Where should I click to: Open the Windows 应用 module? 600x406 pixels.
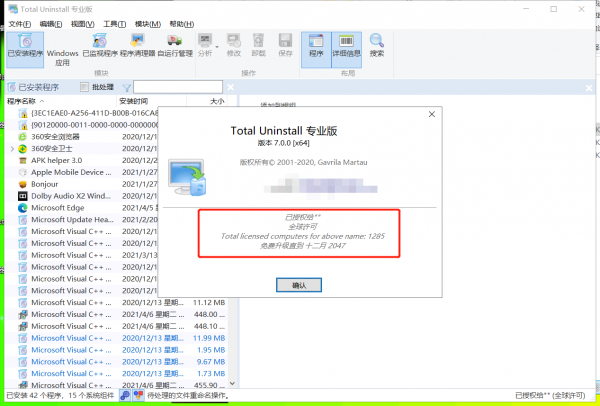(62, 50)
